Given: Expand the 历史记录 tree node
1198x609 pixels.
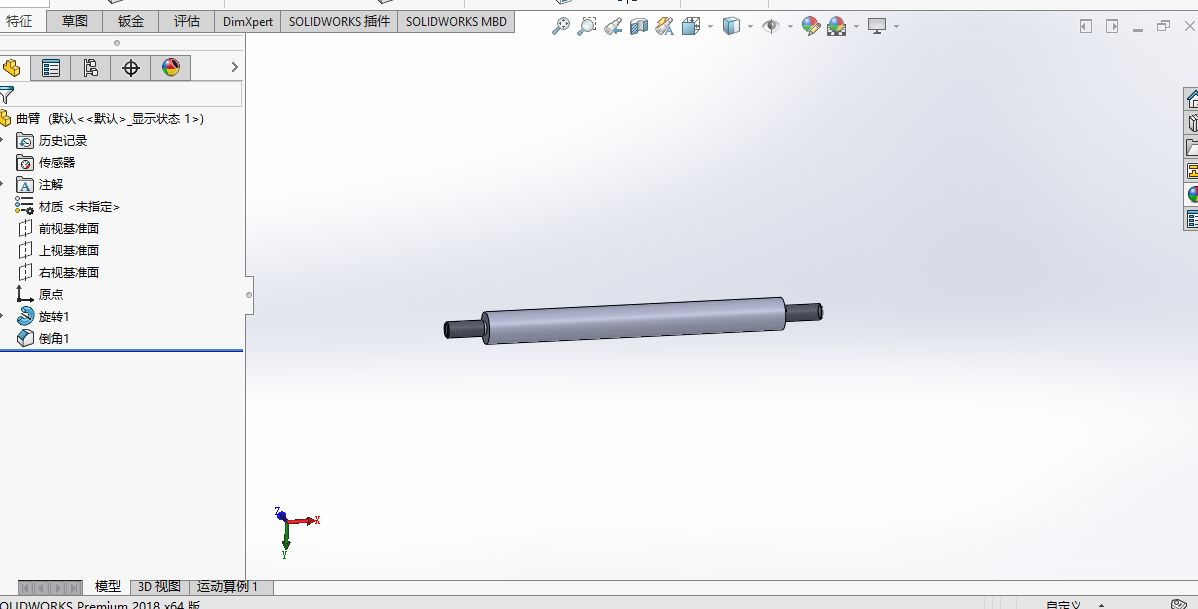Looking at the screenshot, I should tap(2, 140).
